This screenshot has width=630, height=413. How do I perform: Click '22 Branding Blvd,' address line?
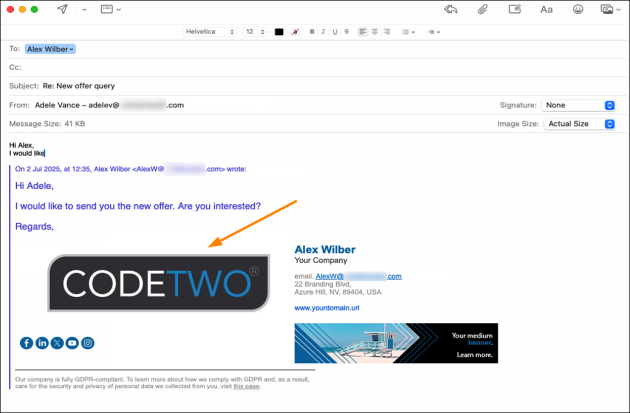pyautogui.click(x=323, y=284)
